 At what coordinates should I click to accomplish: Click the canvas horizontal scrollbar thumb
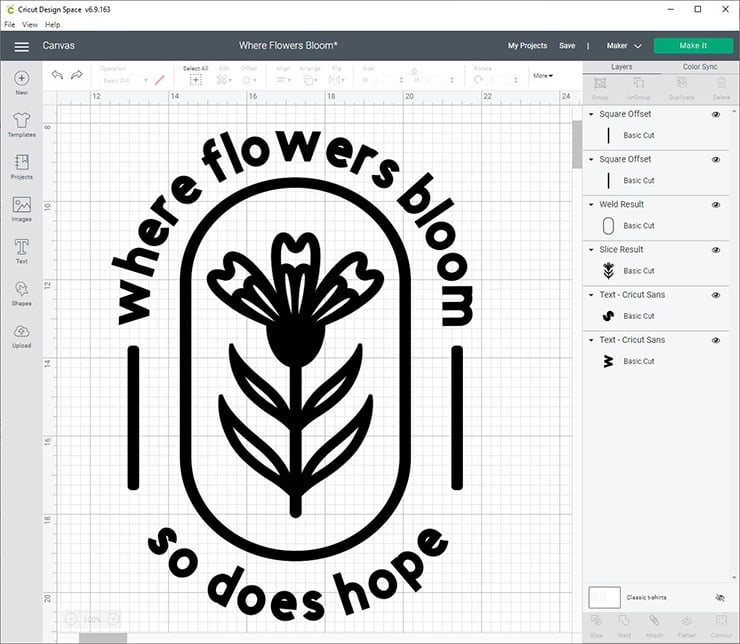click(103, 638)
